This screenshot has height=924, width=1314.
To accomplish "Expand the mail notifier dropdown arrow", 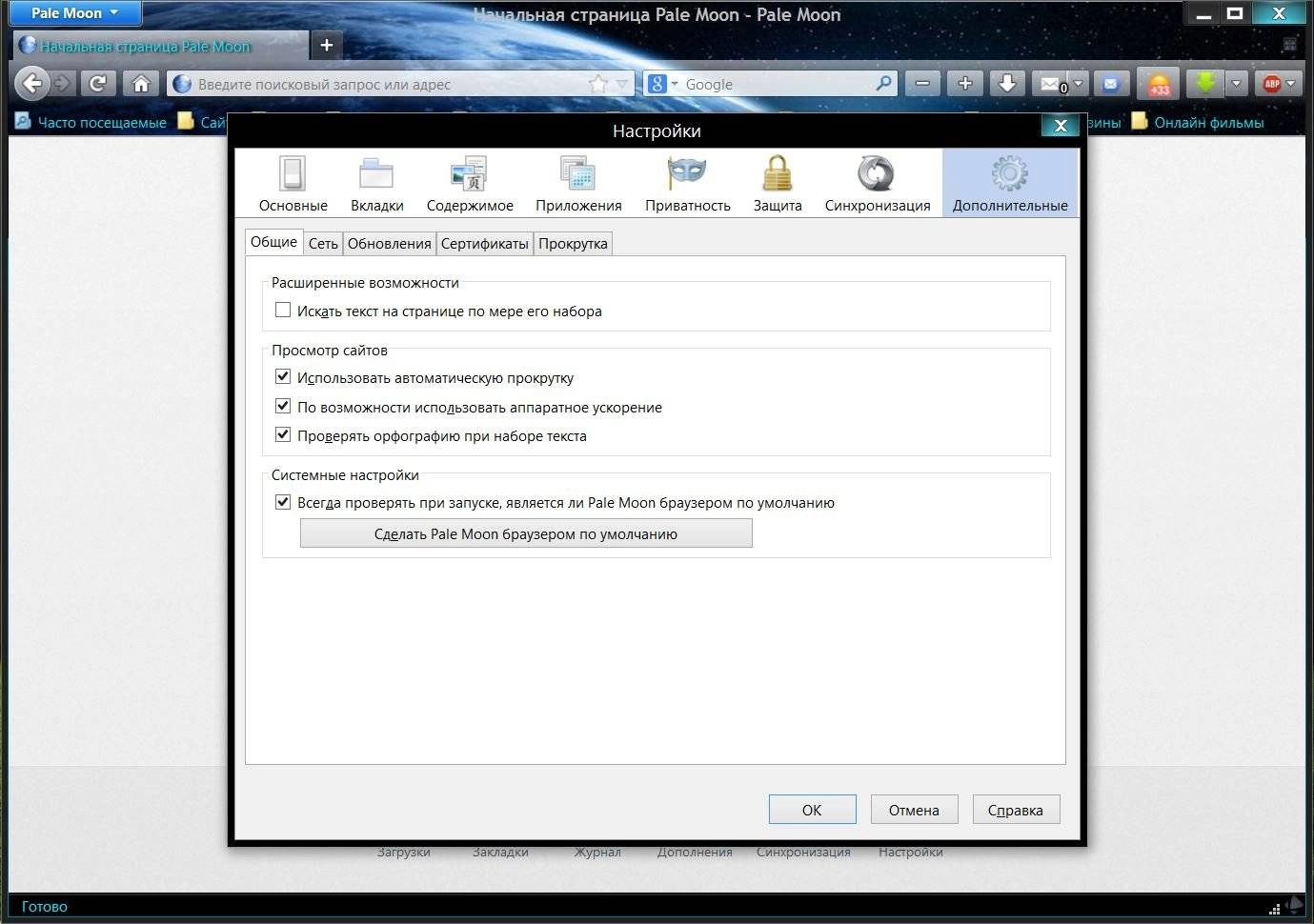I will coord(1079,84).
